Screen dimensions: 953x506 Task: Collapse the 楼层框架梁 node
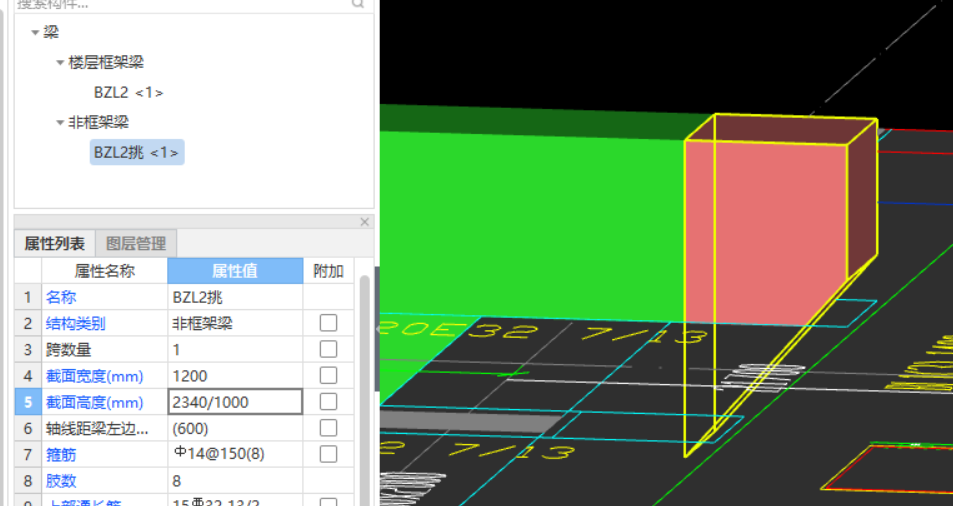60,63
